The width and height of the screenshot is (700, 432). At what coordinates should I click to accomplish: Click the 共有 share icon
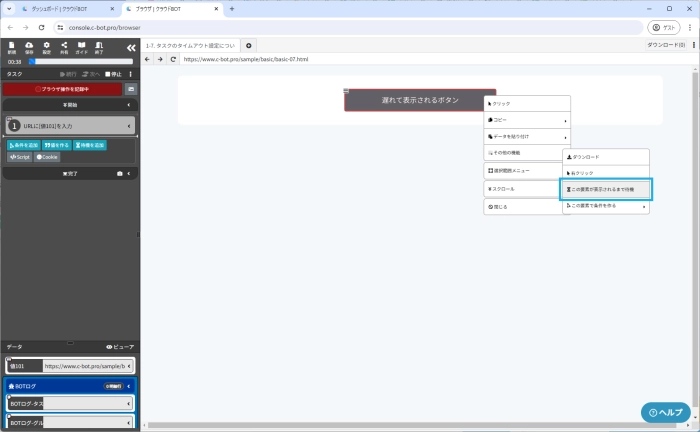click(64, 46)
